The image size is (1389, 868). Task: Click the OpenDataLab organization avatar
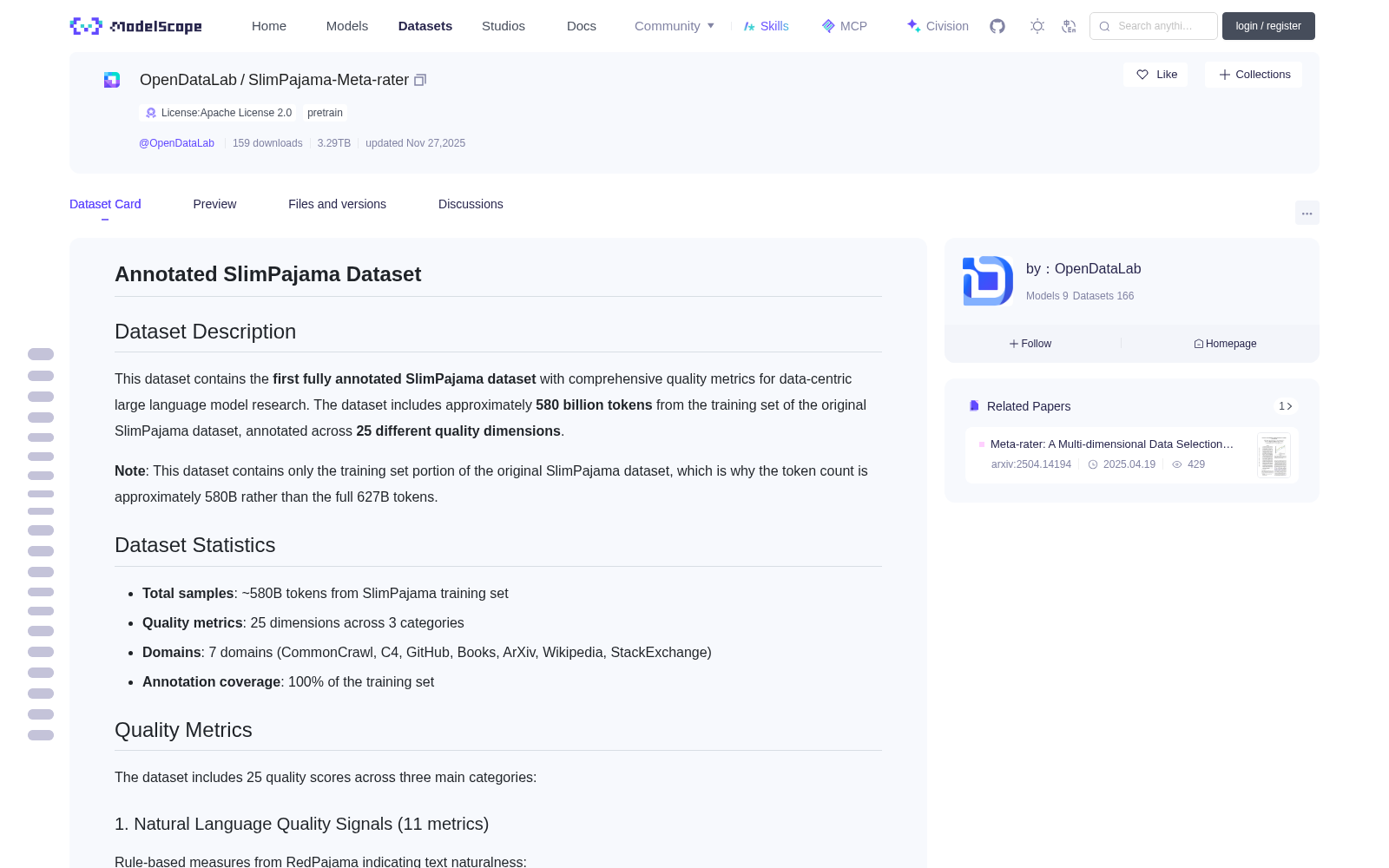pyautogui.click(x=988, y=280)
